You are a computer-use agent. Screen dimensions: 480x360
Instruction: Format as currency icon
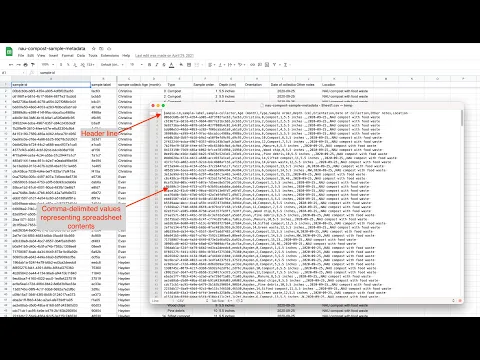[x=61, y=65]
